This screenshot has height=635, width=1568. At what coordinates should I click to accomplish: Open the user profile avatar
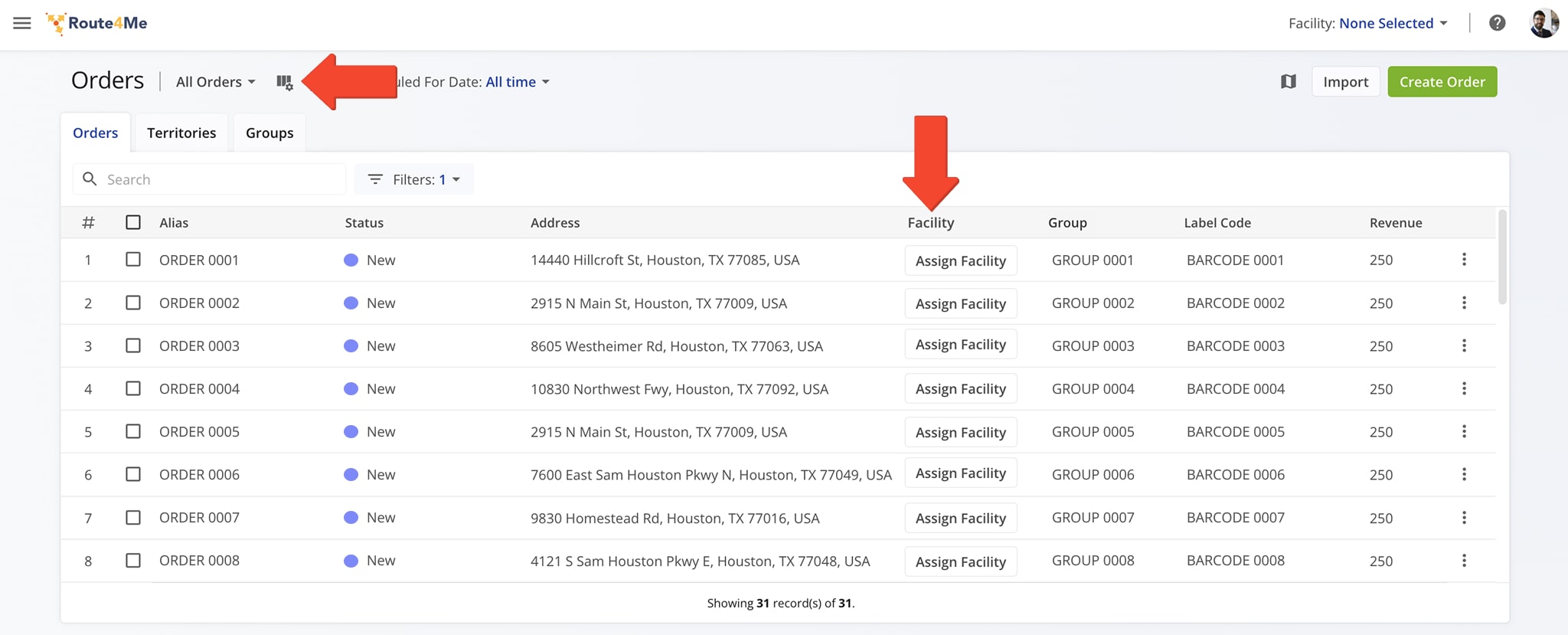1543,23
